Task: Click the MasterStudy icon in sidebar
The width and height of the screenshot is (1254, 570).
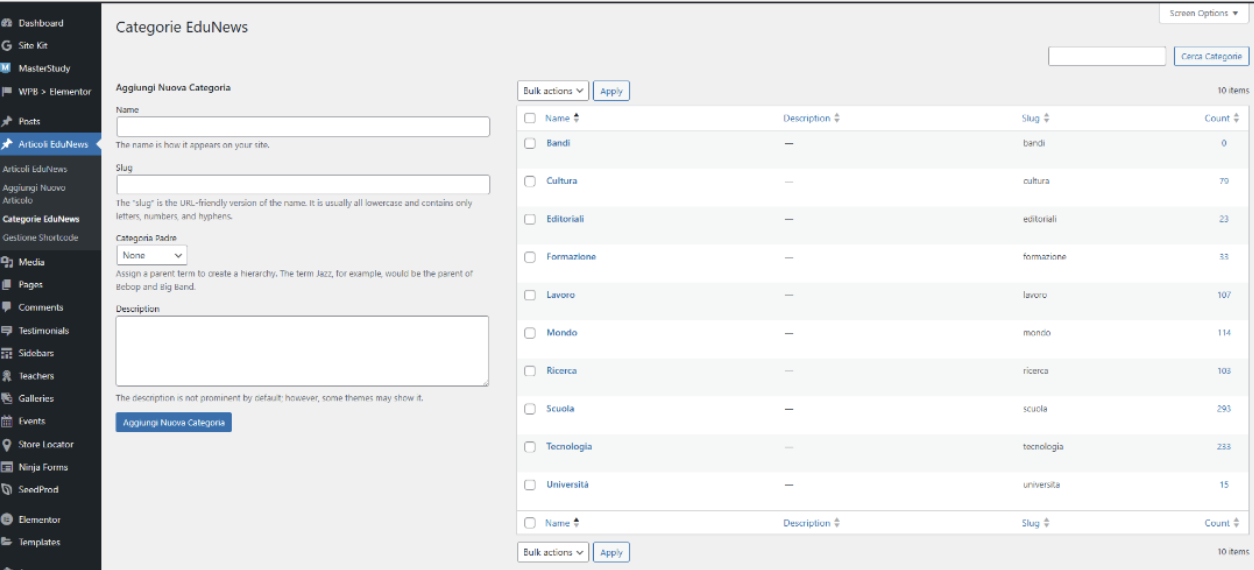Action: coord(7,68)
